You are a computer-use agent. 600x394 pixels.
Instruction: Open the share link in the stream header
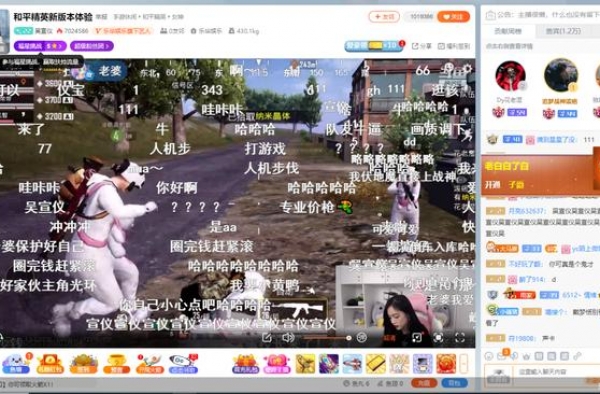pyautogui.click(x=422, y=46)
